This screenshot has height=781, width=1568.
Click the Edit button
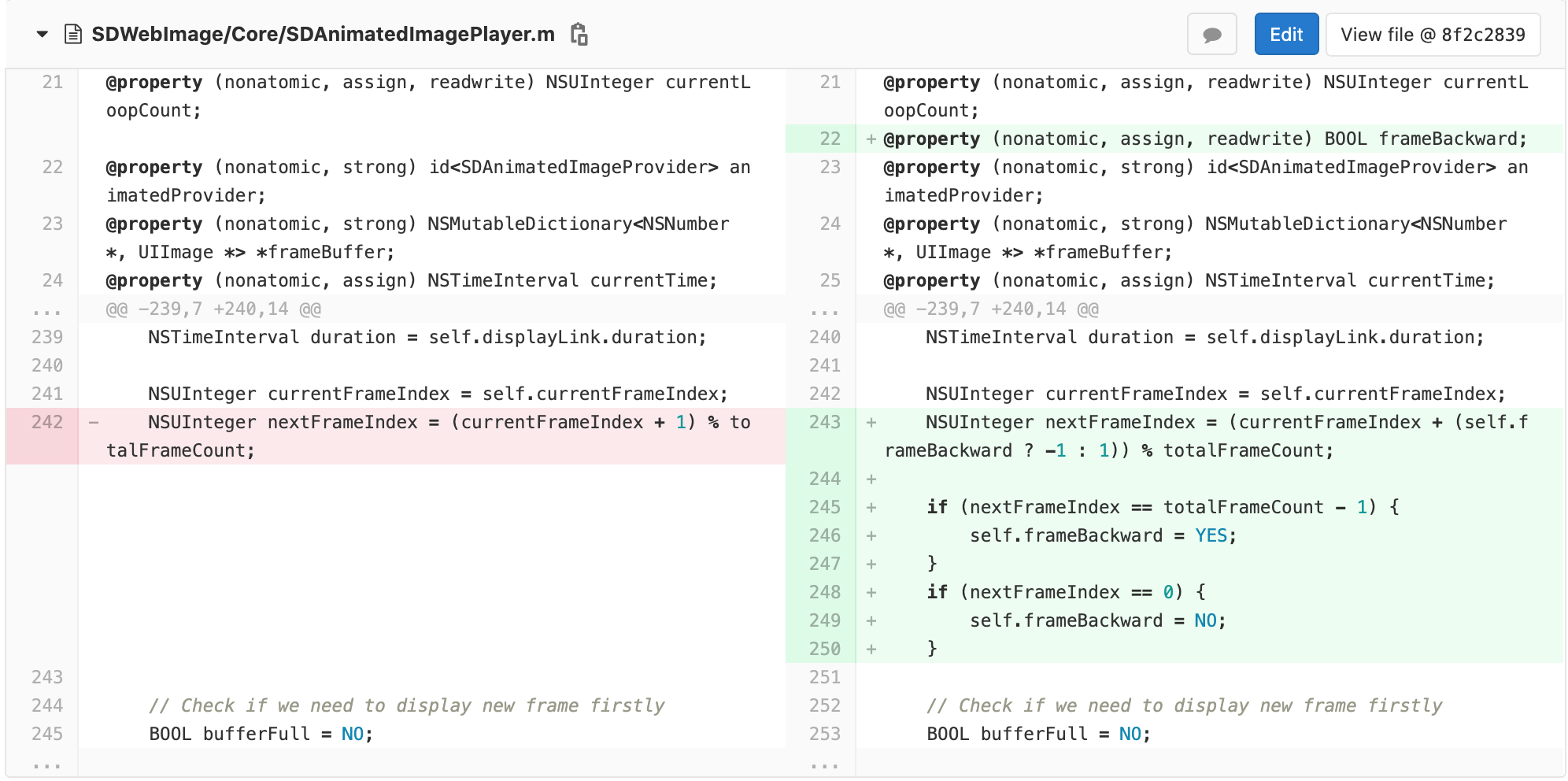click(x=1286, y=34)
